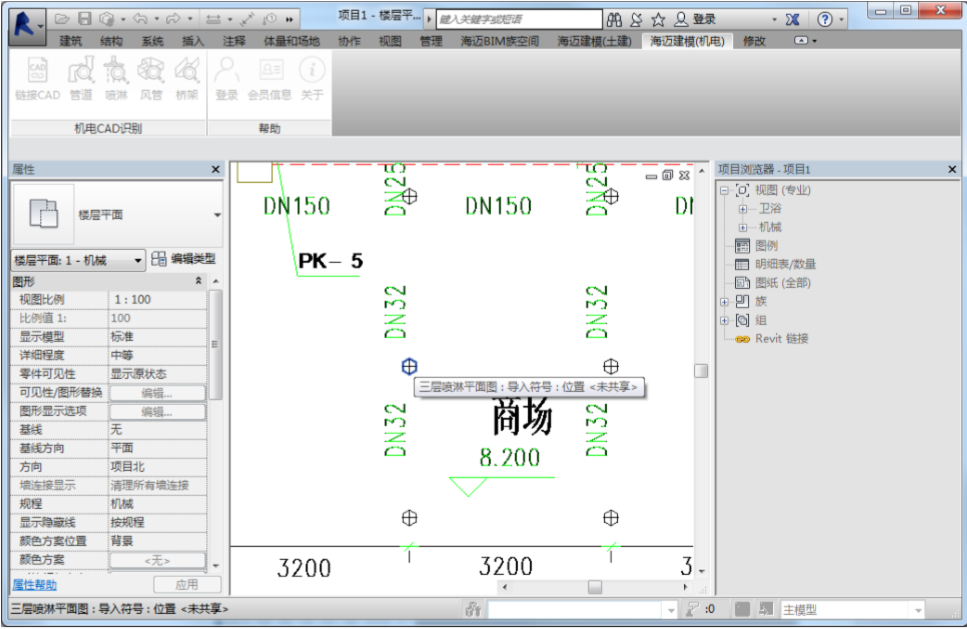The image size is (967, 629).
Task: Select the 喷淋 sprinkler tool
Action: click(116, 78)
